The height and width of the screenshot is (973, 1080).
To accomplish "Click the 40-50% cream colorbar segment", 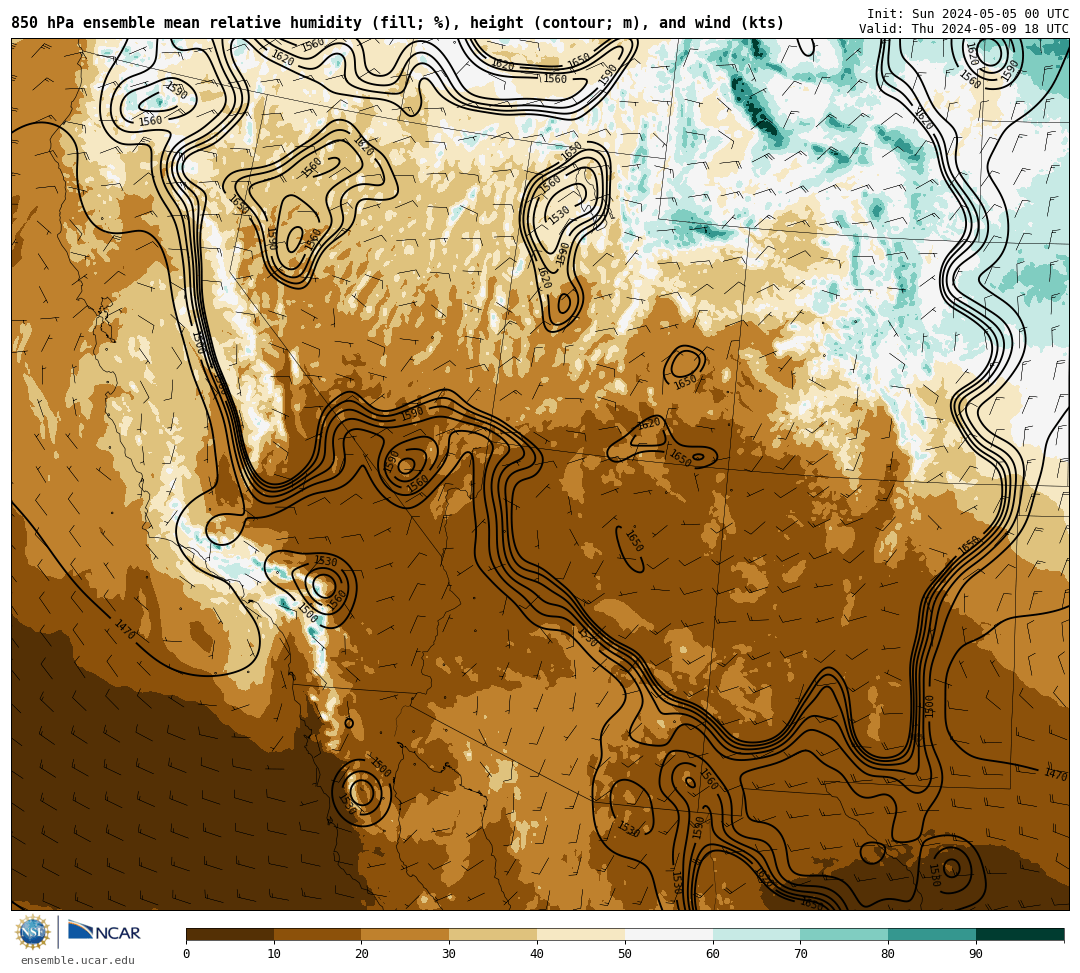I will click(x=581, y=934).
